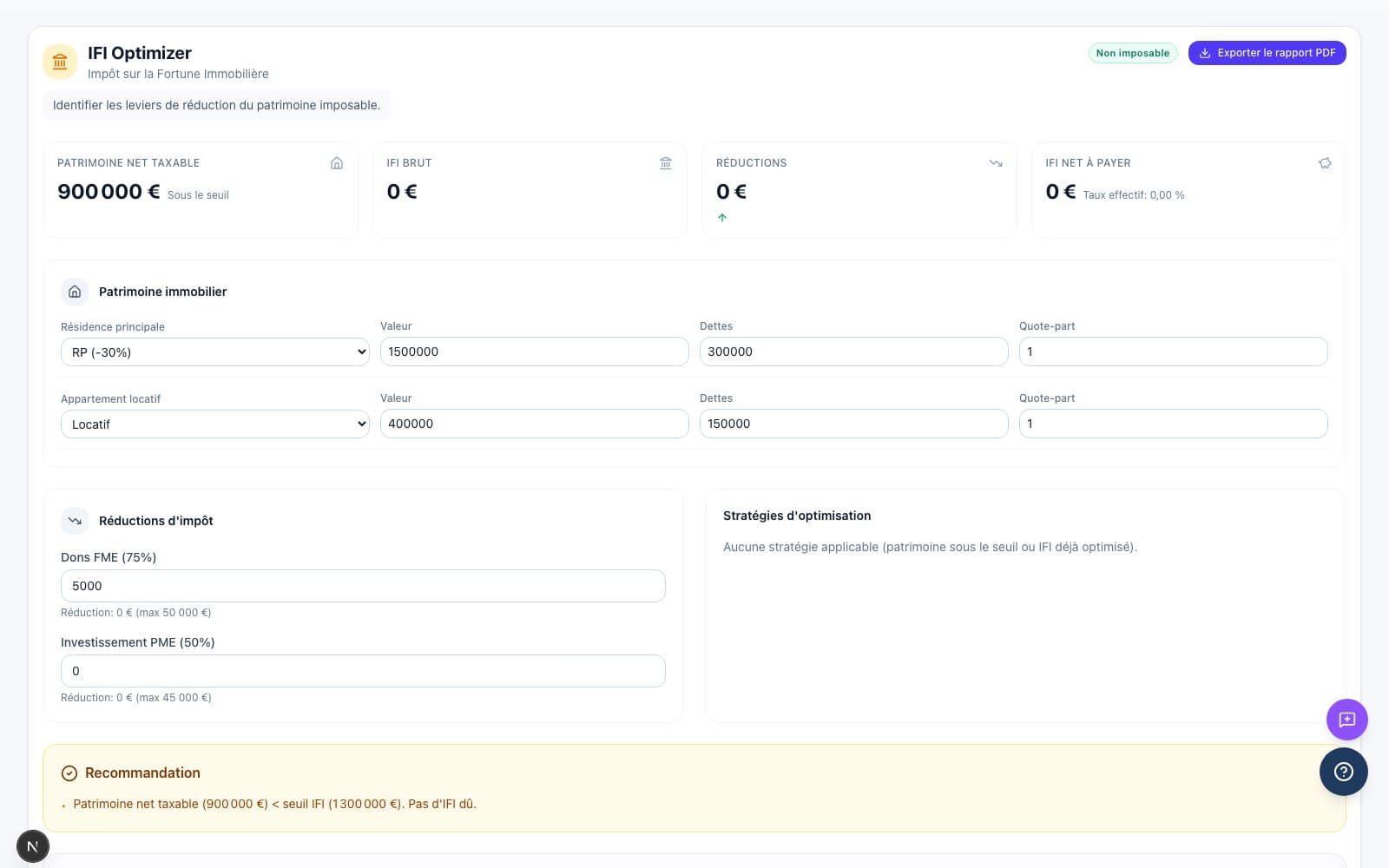Open the purple feedback chat bubble
The height and width of the screenshot is (868, 1389).
[x=1346, y=720]
